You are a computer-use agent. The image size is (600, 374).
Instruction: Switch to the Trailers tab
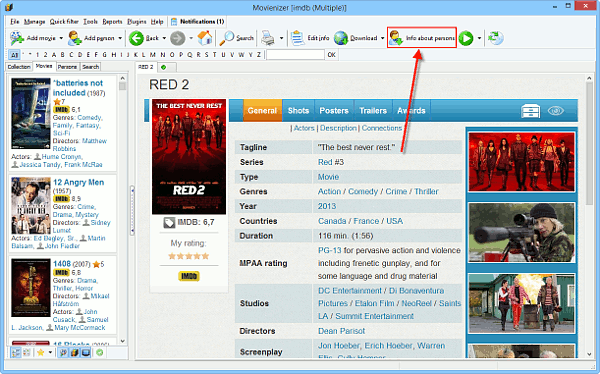point(373,111)
